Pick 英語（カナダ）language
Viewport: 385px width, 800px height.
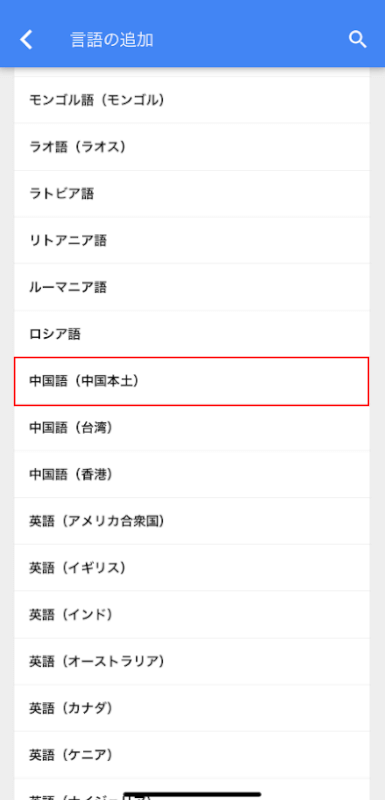[192, 708]
